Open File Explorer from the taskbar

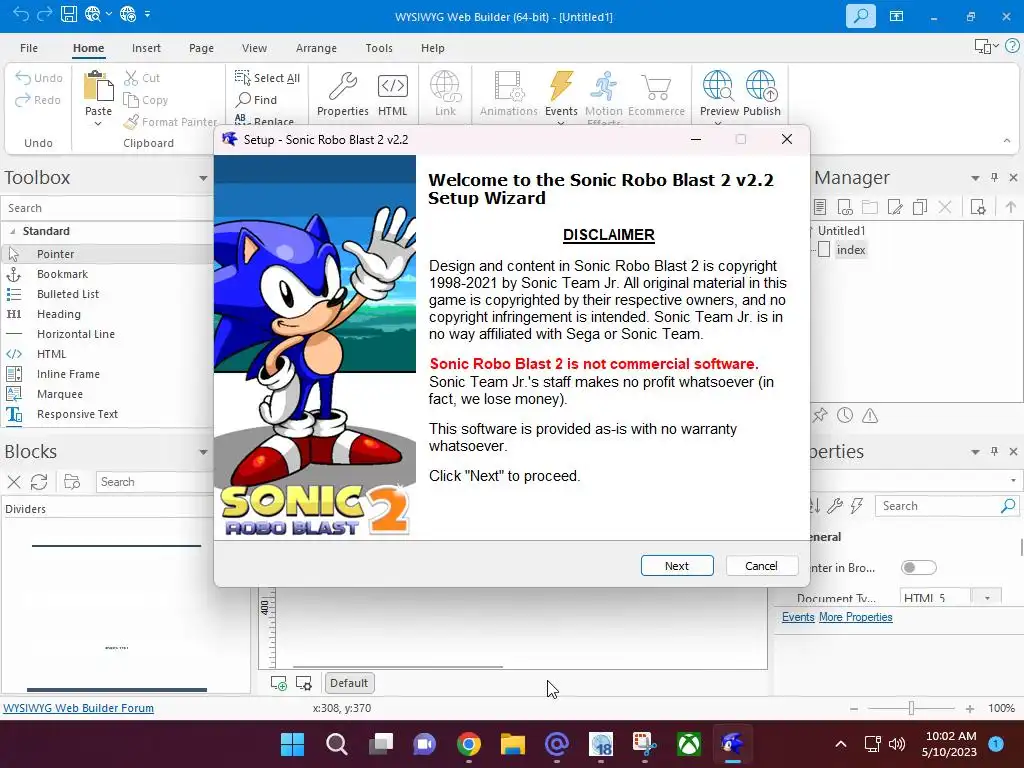coord(513,744)
